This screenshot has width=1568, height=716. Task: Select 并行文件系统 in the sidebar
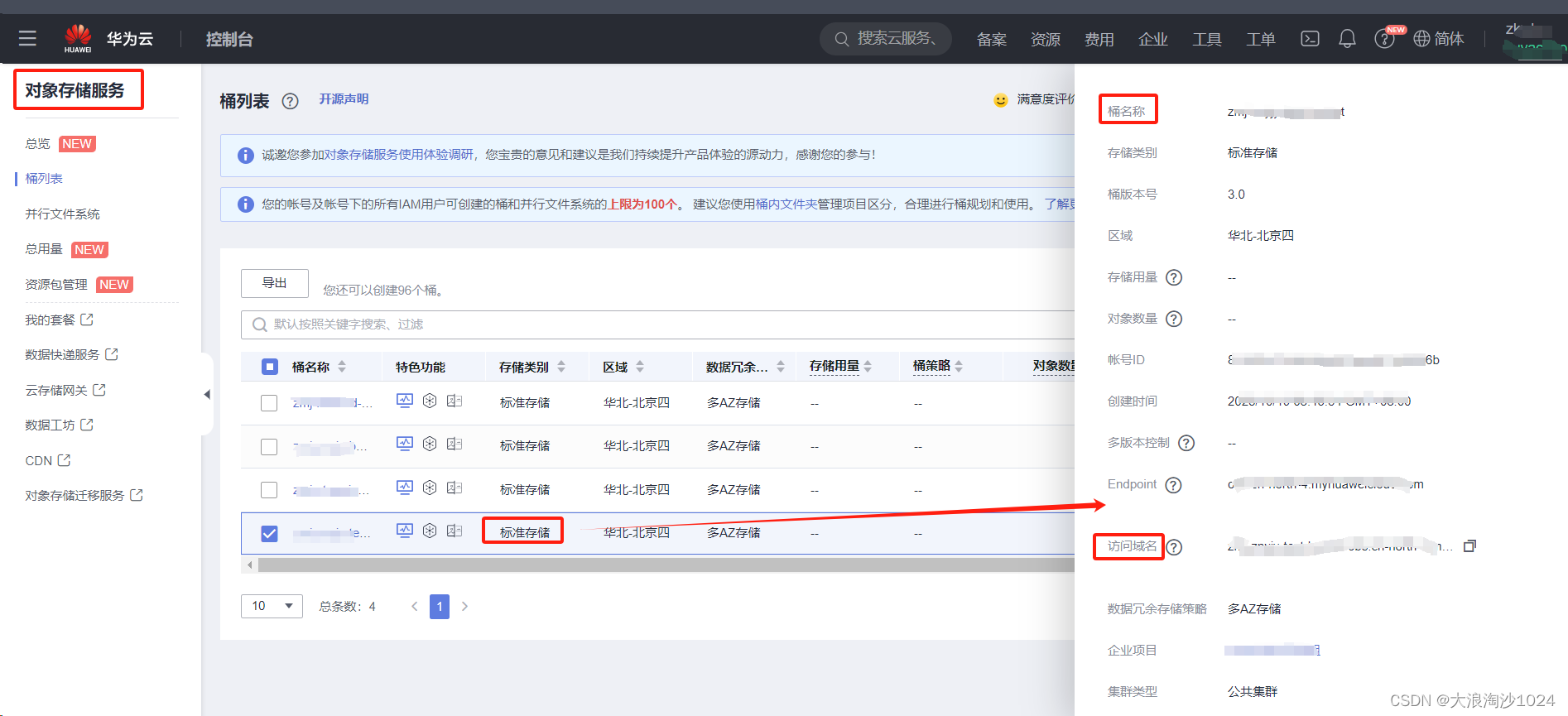click(62, 214)
